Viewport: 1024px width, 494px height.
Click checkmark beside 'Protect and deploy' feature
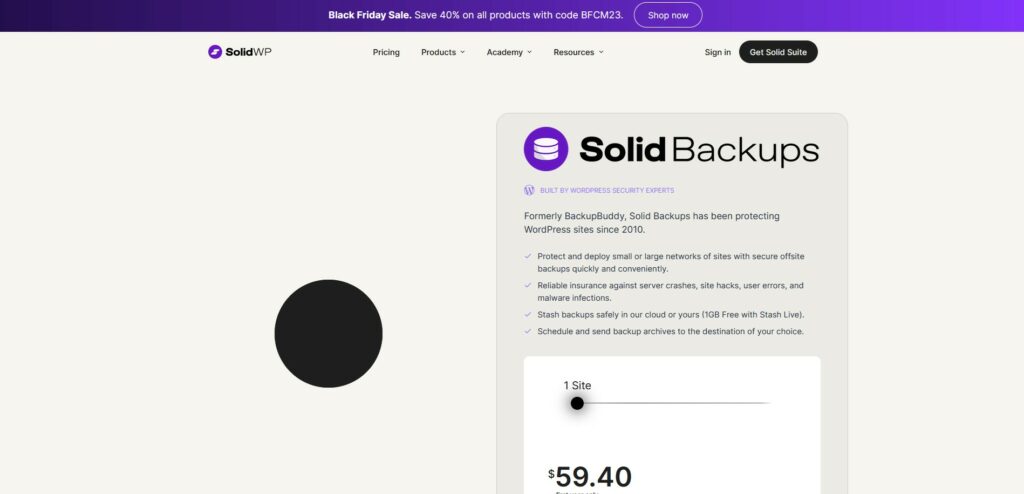528,256
